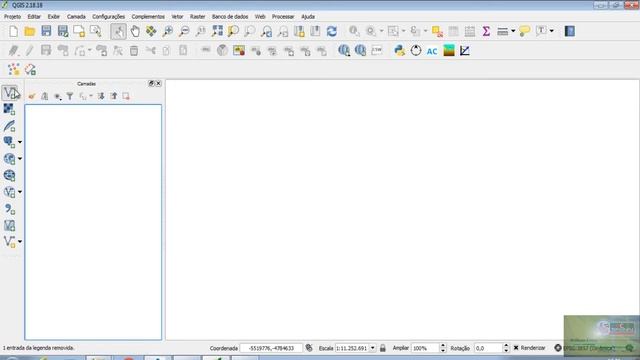
Task: Expand the measure tool dropdown arrow
Action: coord(513,31)
